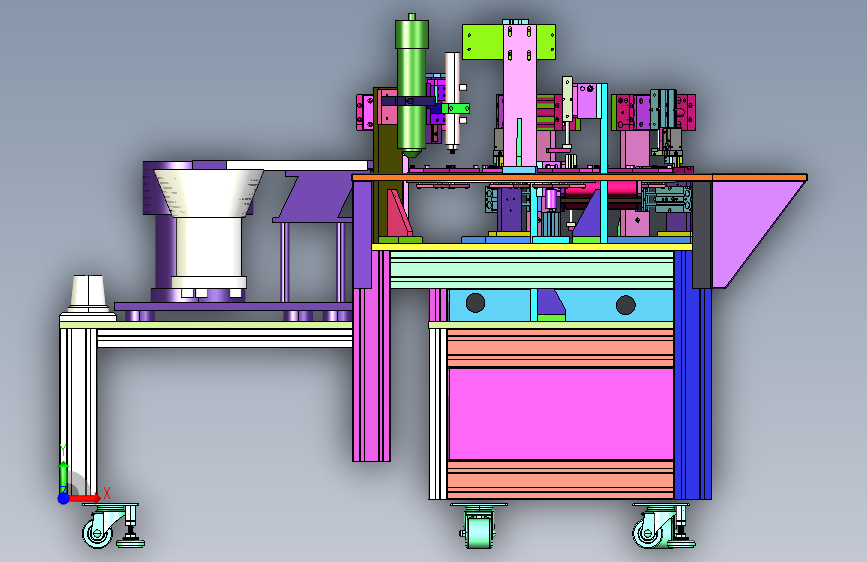Screen dimensions: 867x562
Task: Click the magenta support leg in the middle
Action: pyautogui.click(x=371, y=355)
